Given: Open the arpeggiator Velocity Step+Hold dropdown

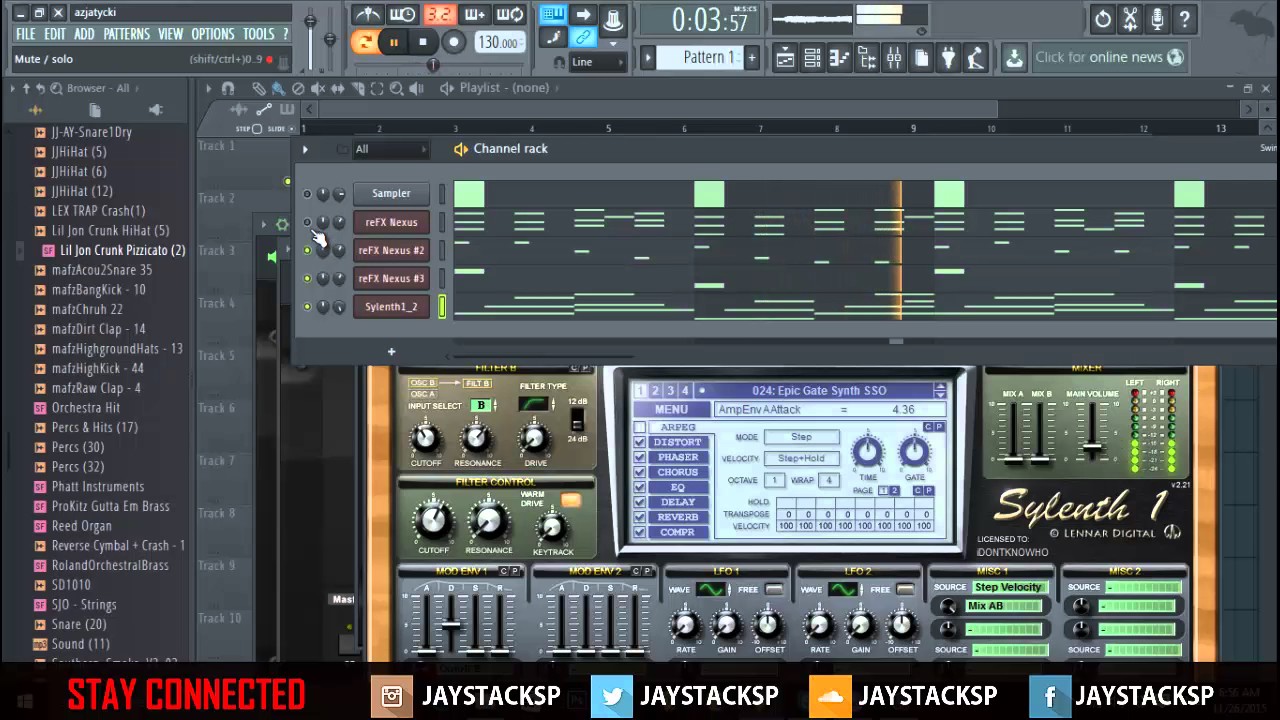Looking at the screenshot, I should click(x=801, y=458).
